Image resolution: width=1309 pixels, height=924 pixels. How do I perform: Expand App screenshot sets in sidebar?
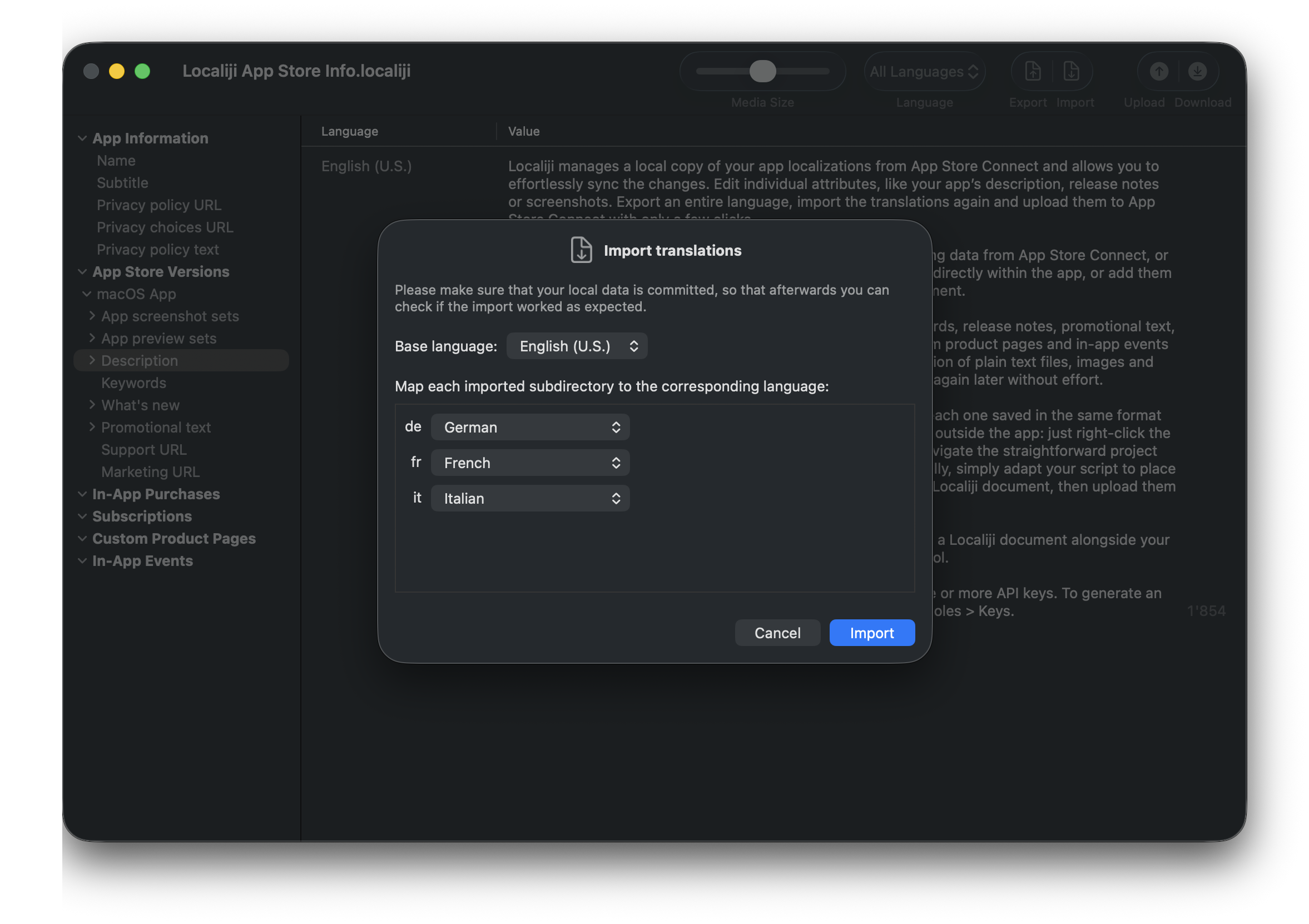tap(92, 316)
